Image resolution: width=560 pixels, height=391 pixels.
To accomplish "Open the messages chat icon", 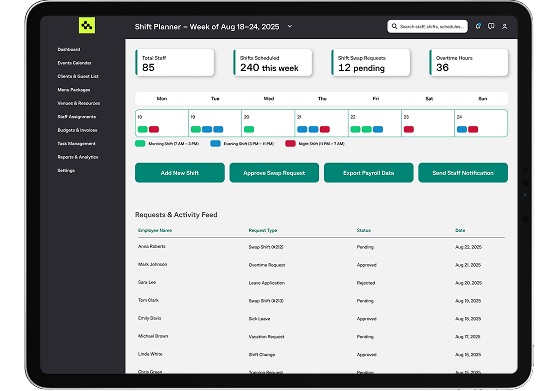I will (491, 26).
